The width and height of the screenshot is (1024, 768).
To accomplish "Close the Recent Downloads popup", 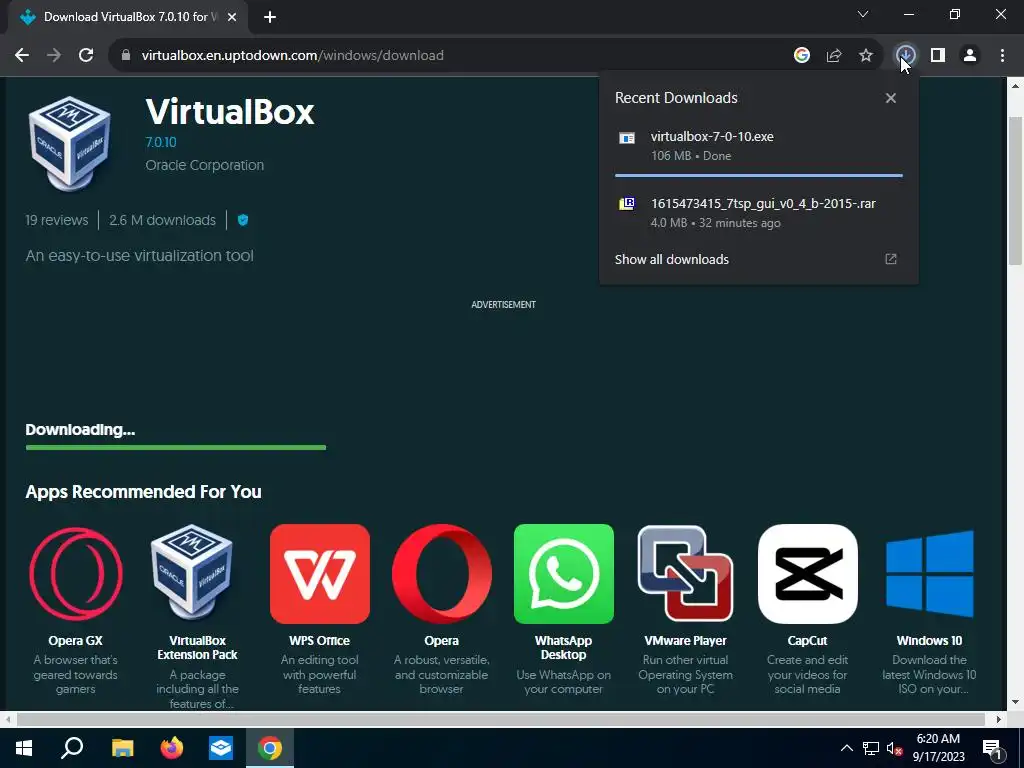I will click(891, 98).
